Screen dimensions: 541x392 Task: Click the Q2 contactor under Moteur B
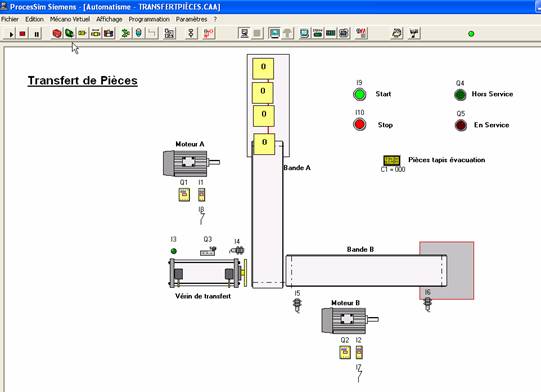[345, 352]
